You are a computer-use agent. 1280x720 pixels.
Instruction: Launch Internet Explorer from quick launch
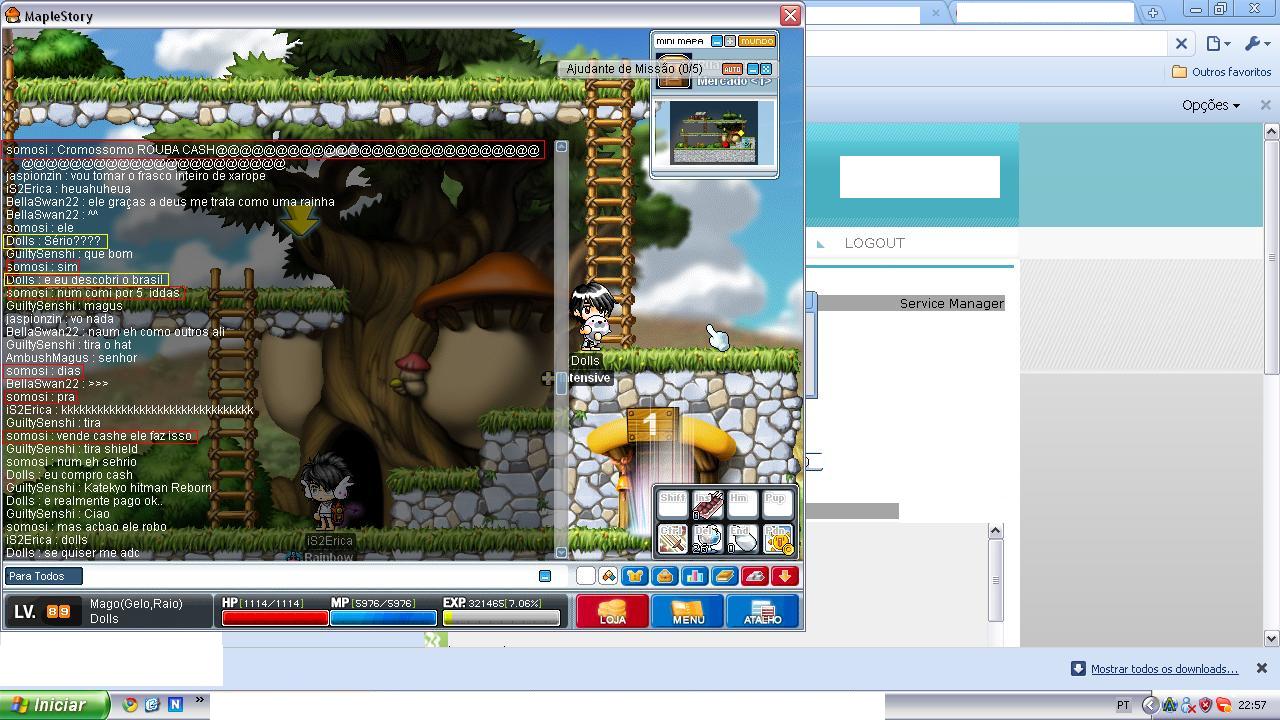152,705
